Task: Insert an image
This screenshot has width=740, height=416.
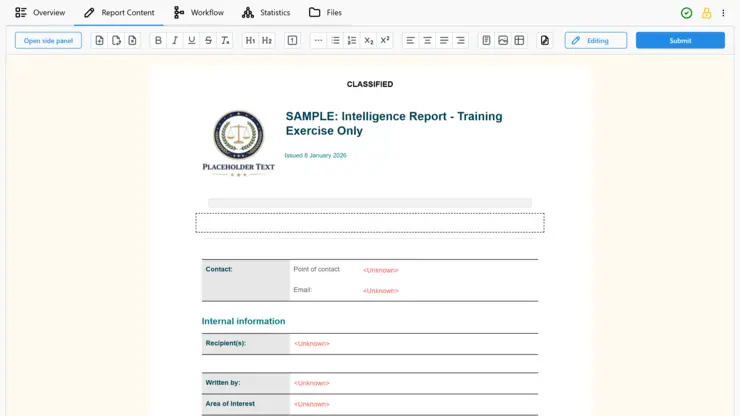Action: point(503,41)
